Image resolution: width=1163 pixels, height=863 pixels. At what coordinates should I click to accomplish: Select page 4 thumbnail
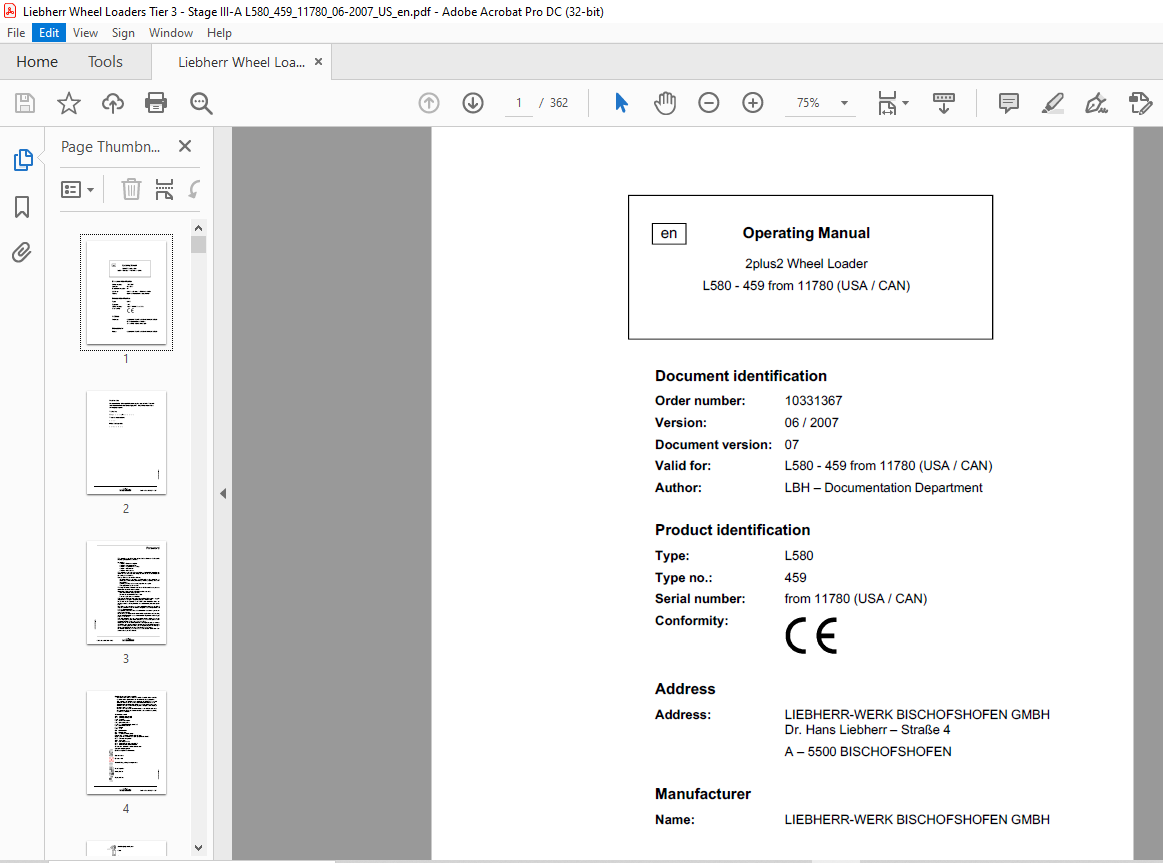126,743
